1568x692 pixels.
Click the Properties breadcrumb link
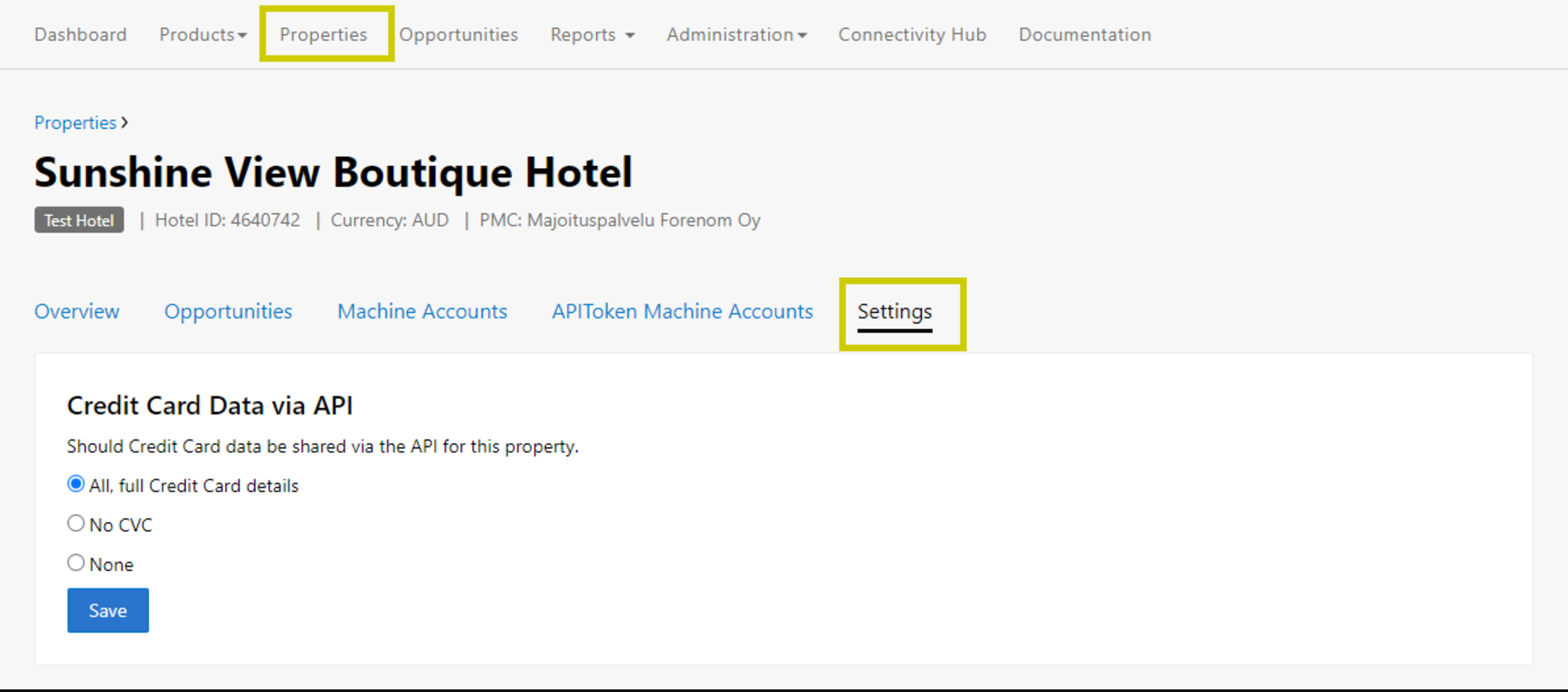[75, 123]
